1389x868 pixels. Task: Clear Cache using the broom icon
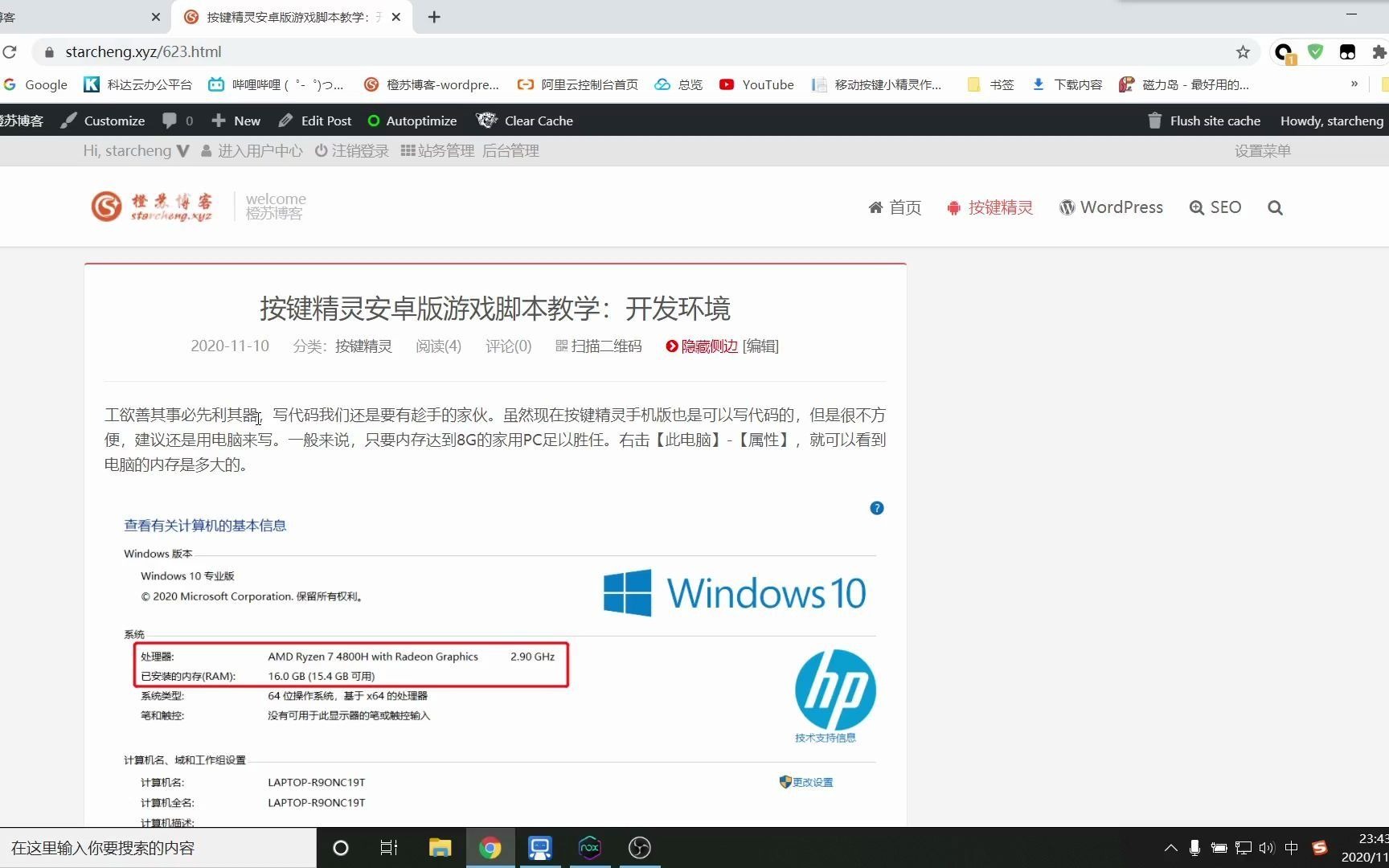486,121
